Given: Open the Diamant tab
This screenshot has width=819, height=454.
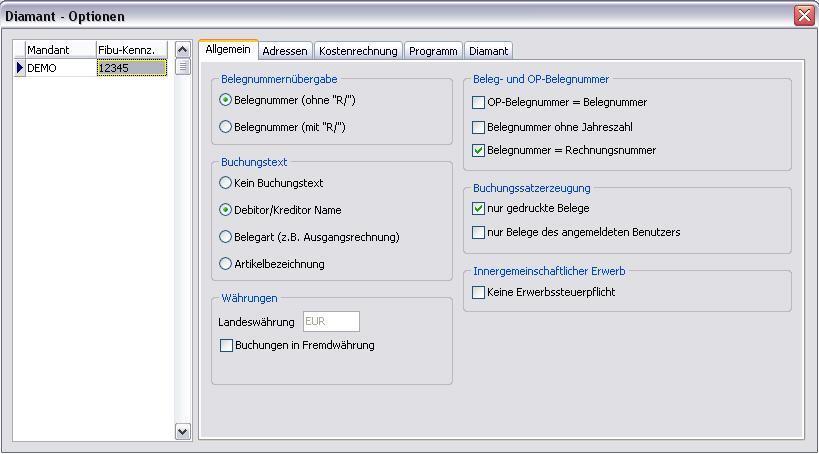Looking at the screenshot, I should click(488, 51).
